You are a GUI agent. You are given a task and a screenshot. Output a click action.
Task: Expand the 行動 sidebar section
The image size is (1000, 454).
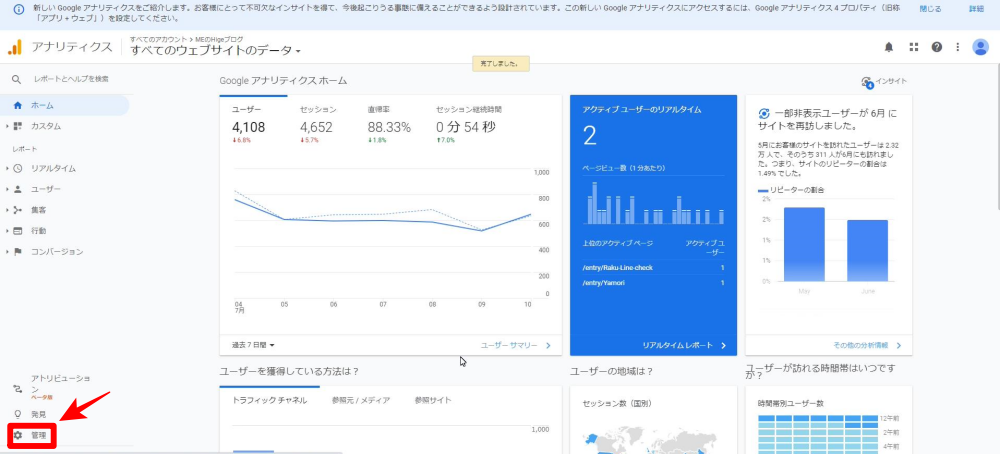pyautogui.click(x=7, y=231)
